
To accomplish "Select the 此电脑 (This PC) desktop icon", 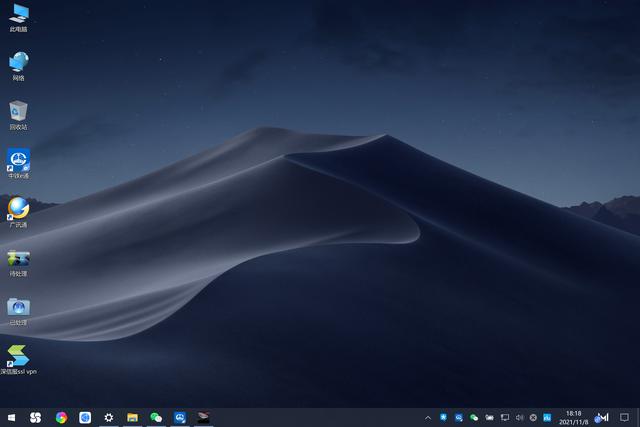I will [18, 18].
